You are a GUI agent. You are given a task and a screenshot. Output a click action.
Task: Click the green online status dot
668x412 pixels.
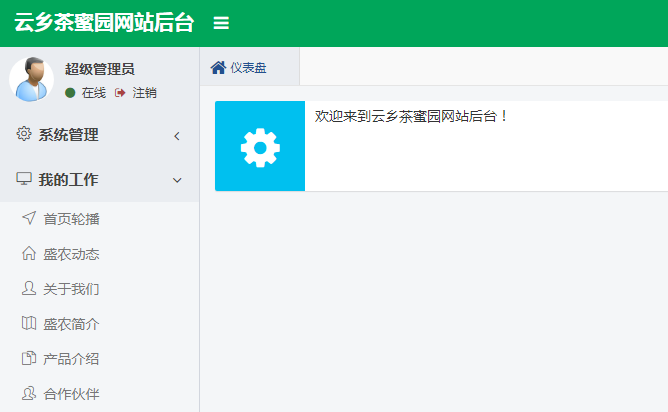pyautogui.click(x=70, y=93)
